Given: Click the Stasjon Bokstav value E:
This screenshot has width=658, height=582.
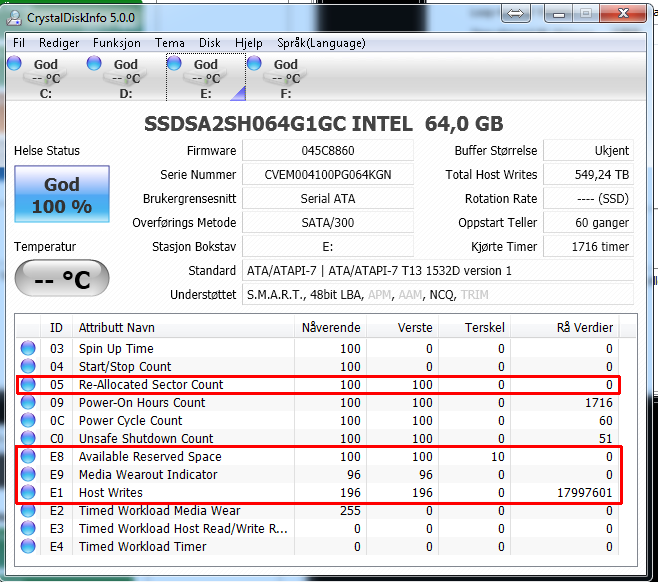Looking at the screenshot, I should pos(328,246).
